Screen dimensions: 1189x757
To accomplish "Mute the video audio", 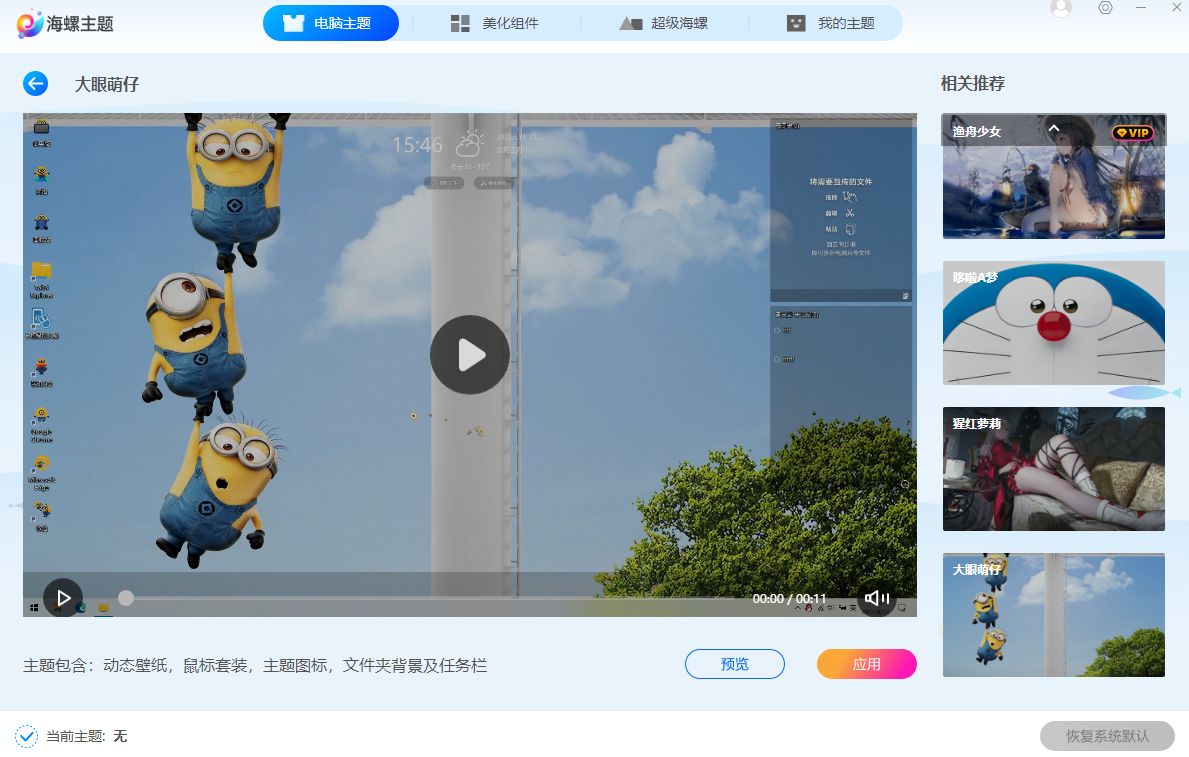I will tap(877, 597).
